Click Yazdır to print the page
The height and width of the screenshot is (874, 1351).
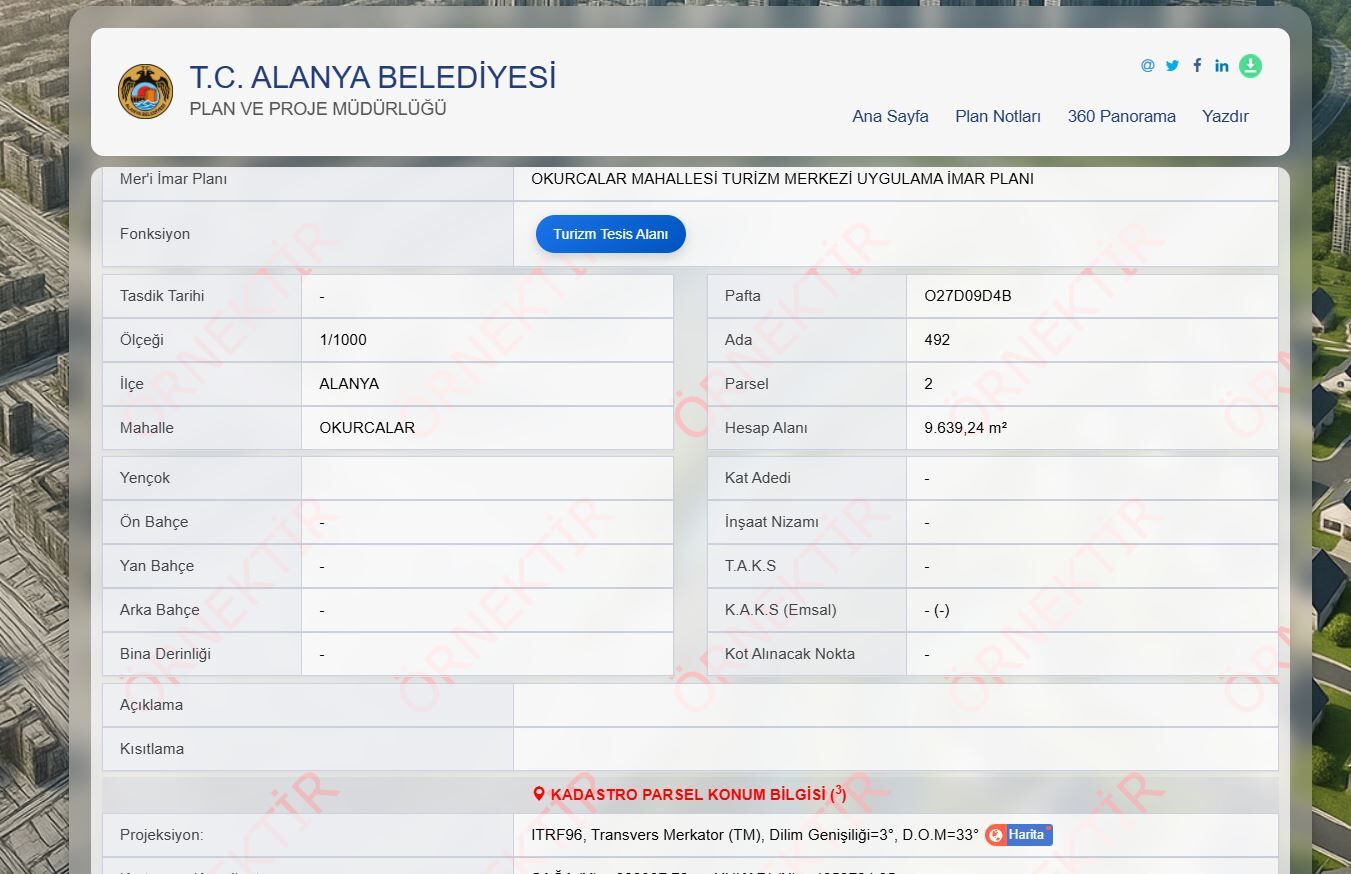(x=1225, y=116)
